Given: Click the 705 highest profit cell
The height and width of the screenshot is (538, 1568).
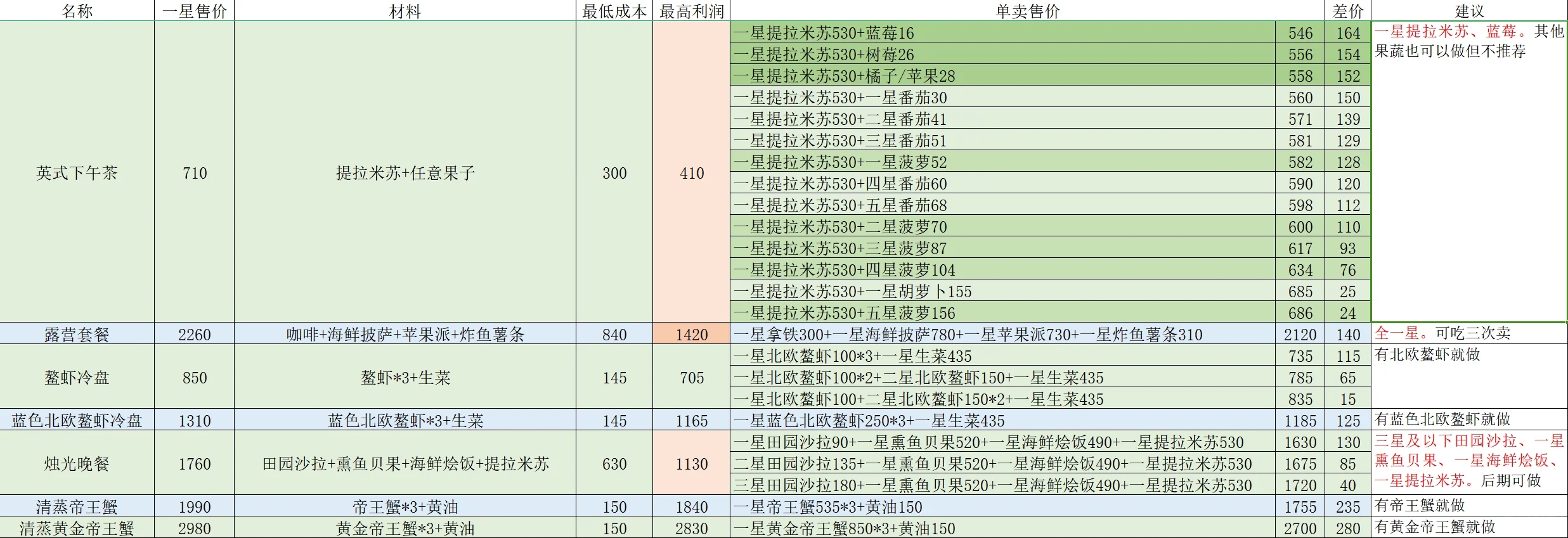Looking at the screenshot, I should pos(691,377).
